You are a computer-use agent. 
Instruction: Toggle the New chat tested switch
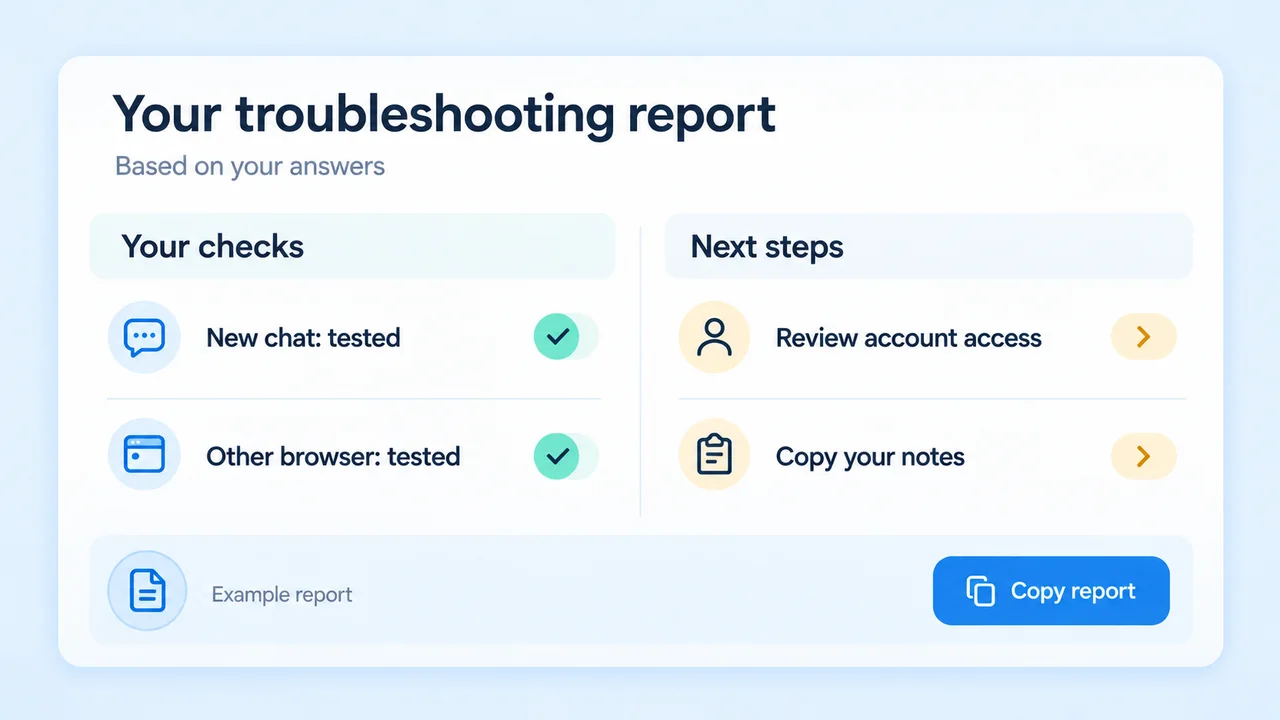566,337
